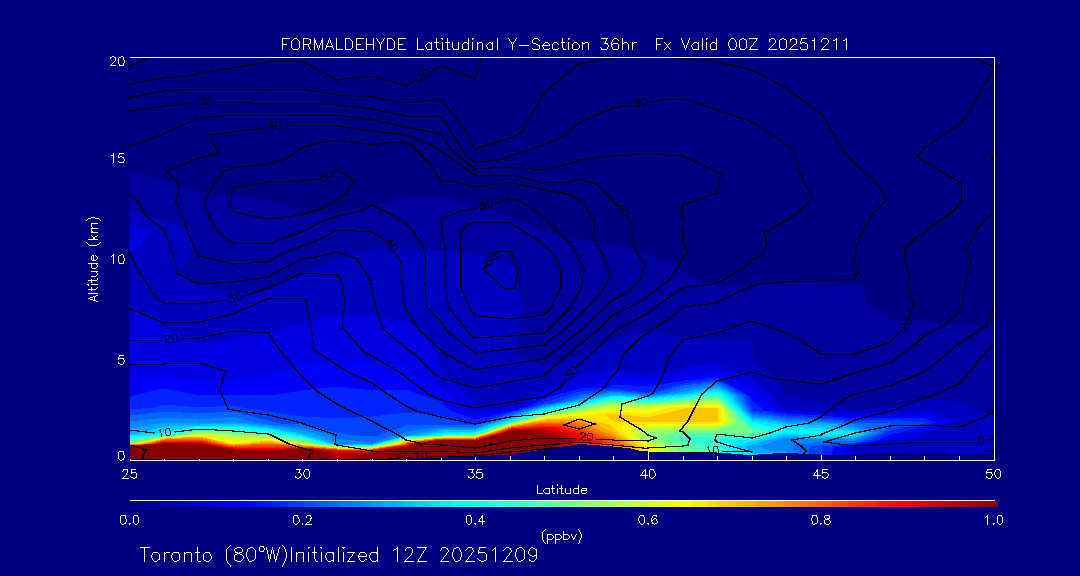
Task: Click altitude axis tick label 10
Action: (116, 259)
